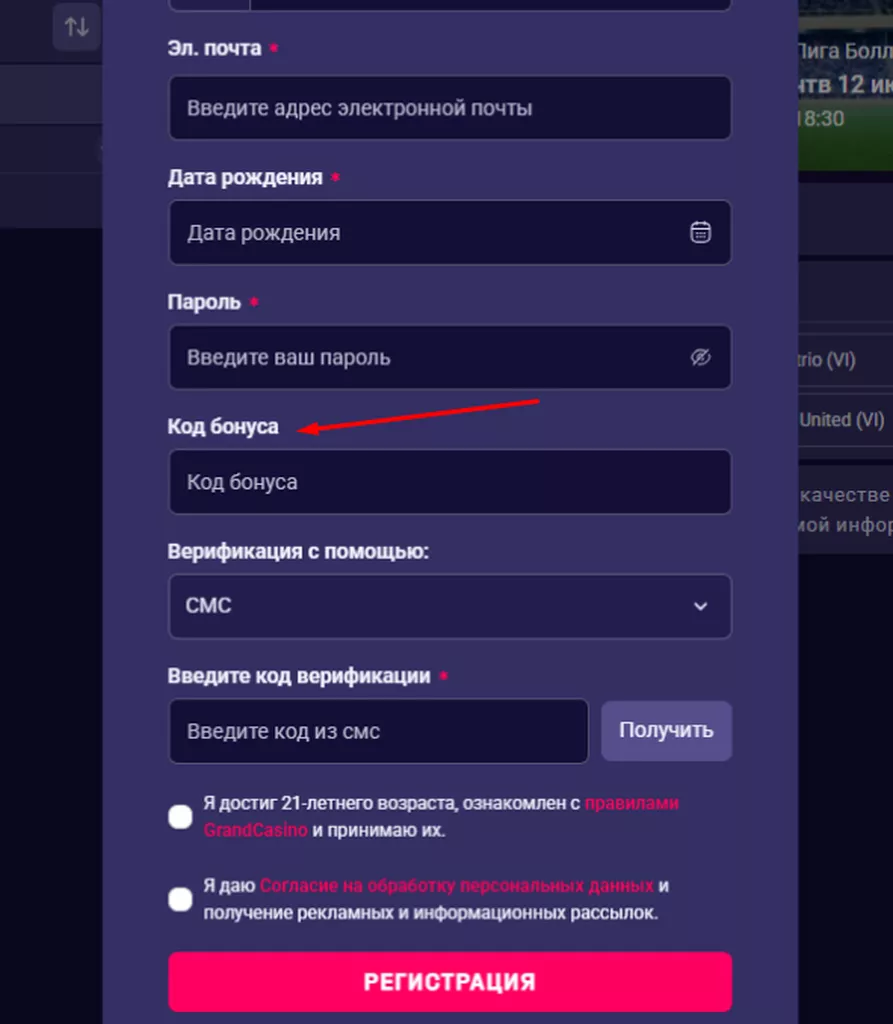Click the Код бонуса input field
893x1024 pixels.
449,482
